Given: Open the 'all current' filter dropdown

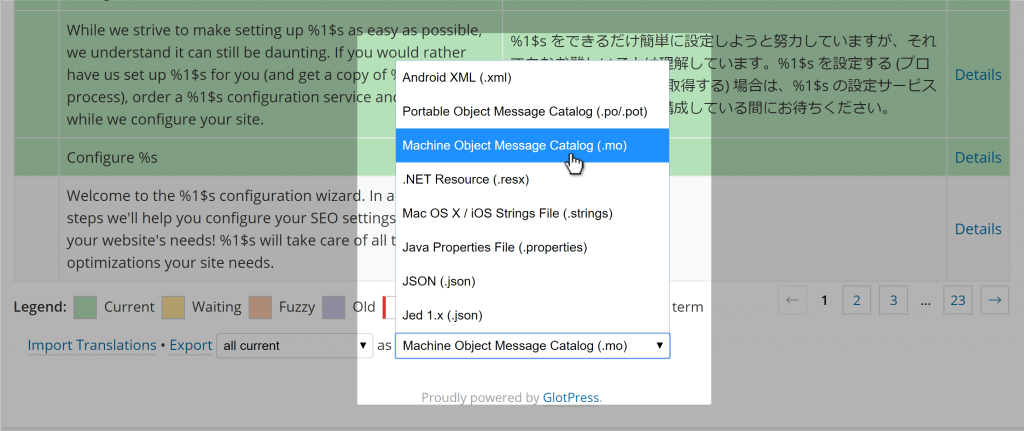Looking at the screenshot, I should [x=294, y=346].
